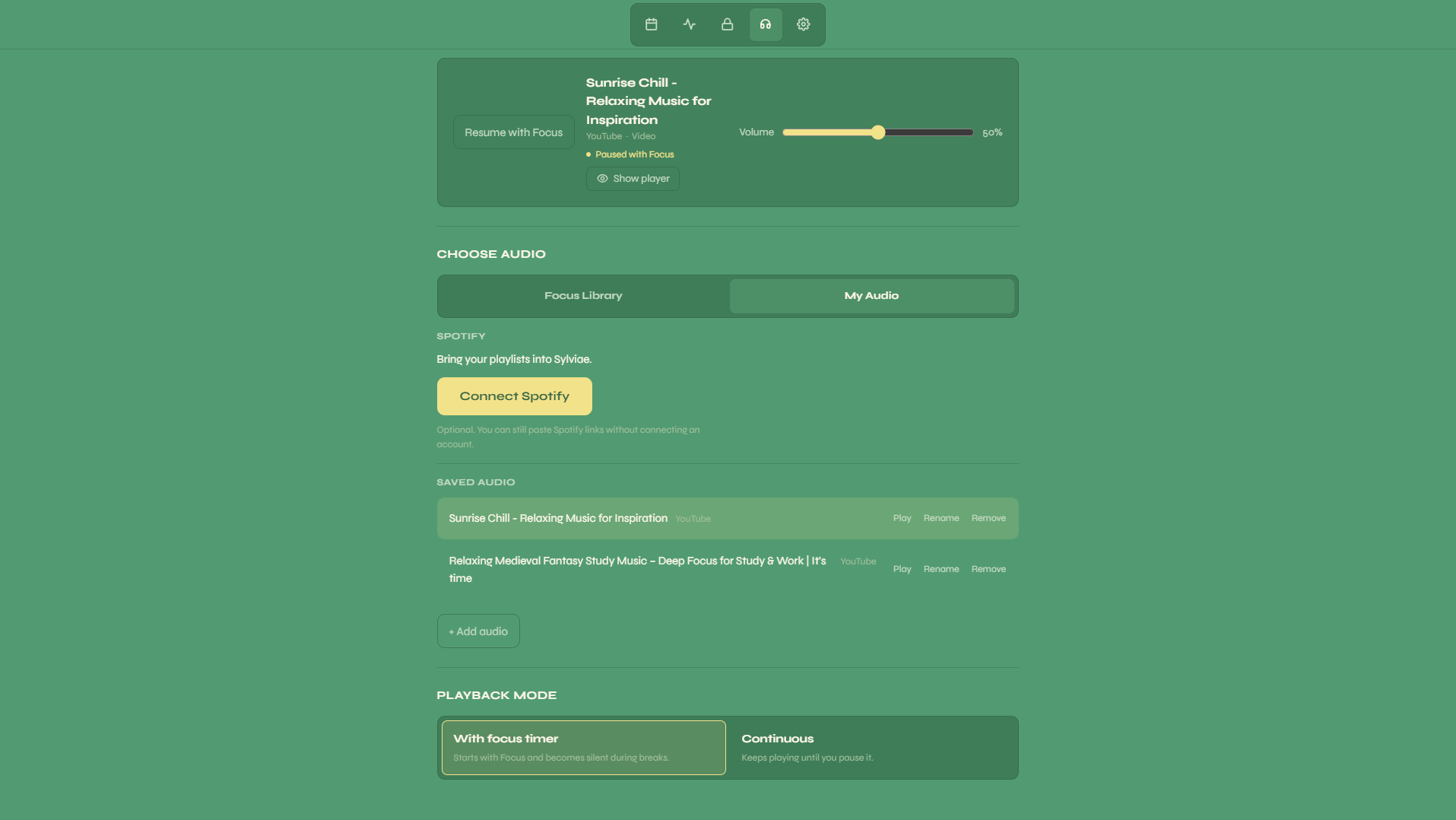Viewport: 1456px width, 820px height.
Task: Click the + Add audio button
Action: click(478, 631)
